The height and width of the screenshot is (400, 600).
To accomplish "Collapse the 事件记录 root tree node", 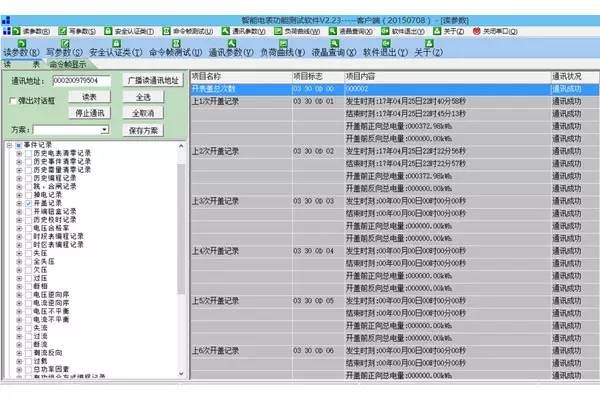I will [x=9, y=145].
